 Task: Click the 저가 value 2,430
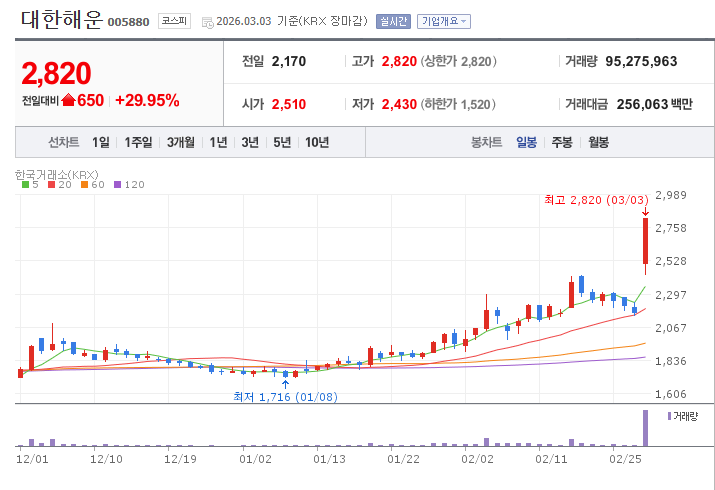399,104
